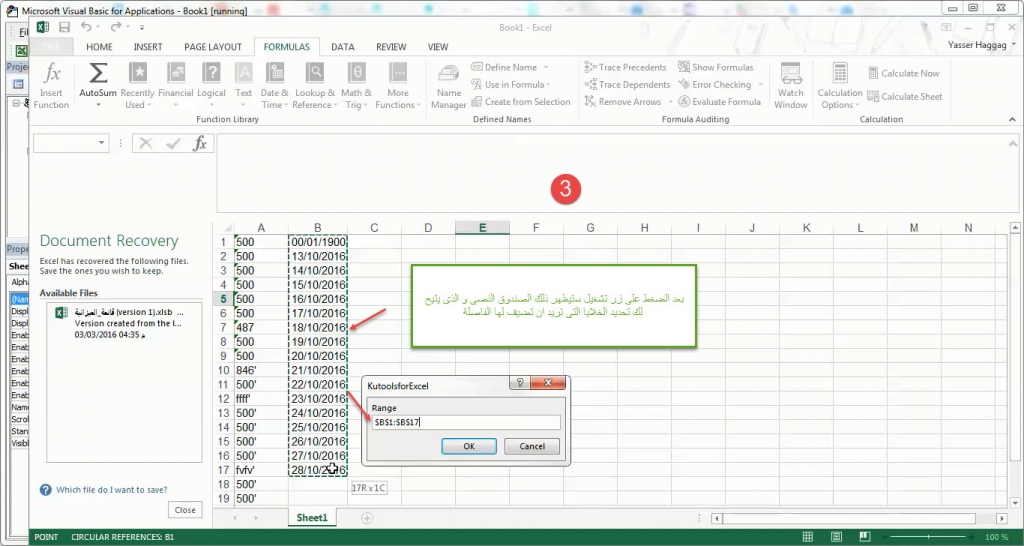Click the help button in KutoolsforExcel dialog
The width and height of the screenshot is (1024, 546).
click(x=520, y=383)
